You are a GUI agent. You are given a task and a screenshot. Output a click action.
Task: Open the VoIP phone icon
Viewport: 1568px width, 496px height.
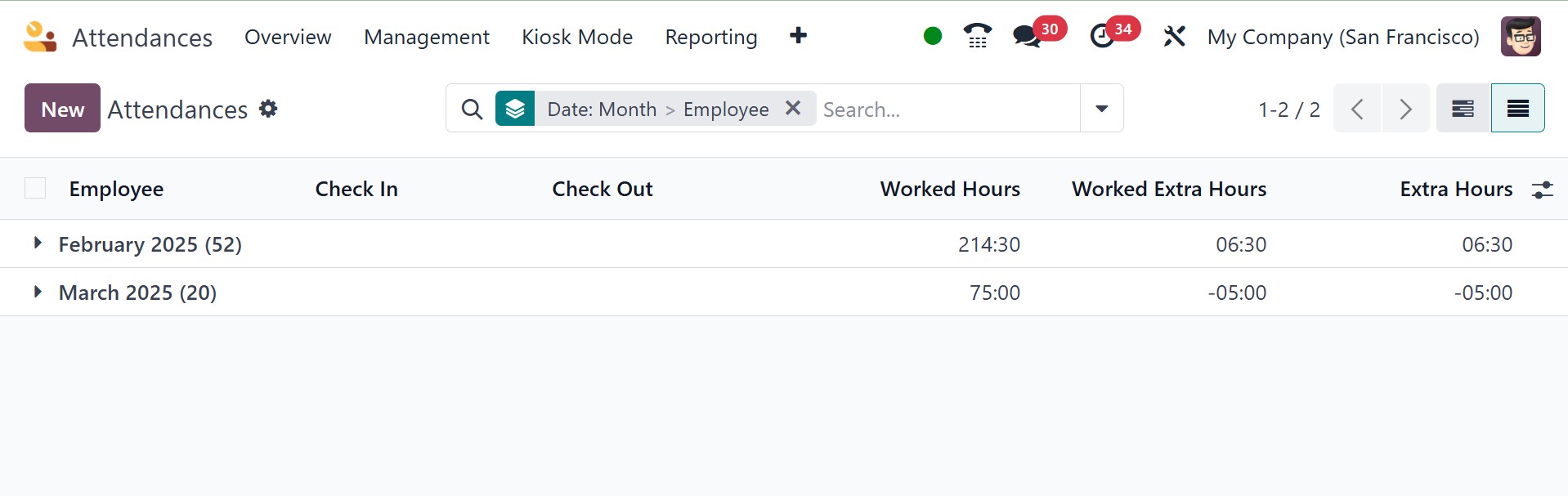pos(977,36)
